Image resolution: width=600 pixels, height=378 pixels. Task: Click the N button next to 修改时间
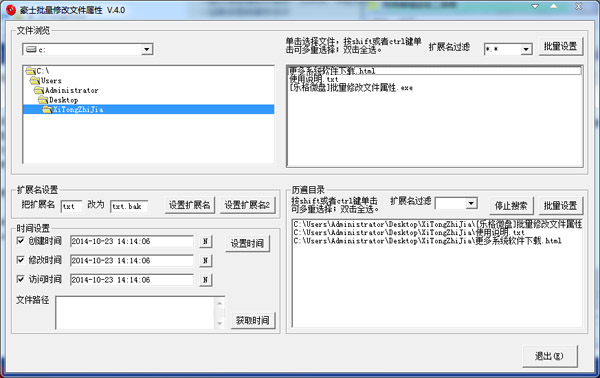205,261
